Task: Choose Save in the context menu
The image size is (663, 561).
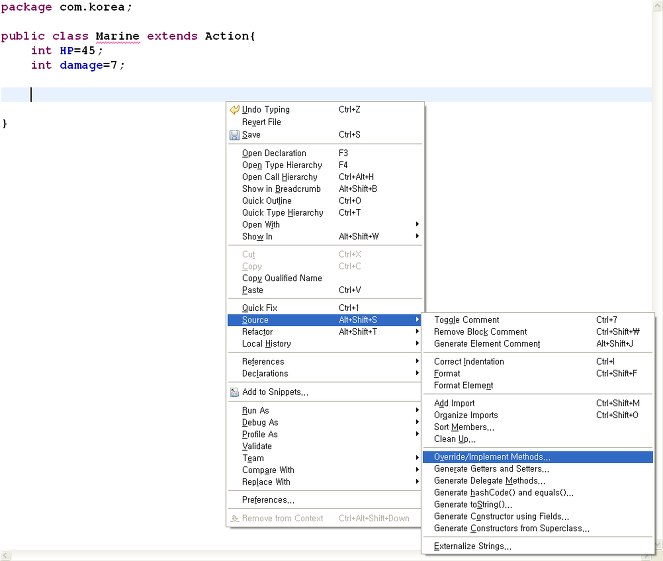Action: click(x=325, y=135)
